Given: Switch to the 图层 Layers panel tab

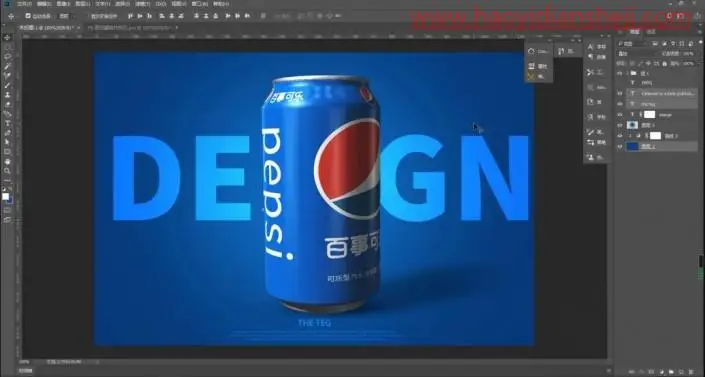Looking at the screenshot, I should (x=634, y=32).
